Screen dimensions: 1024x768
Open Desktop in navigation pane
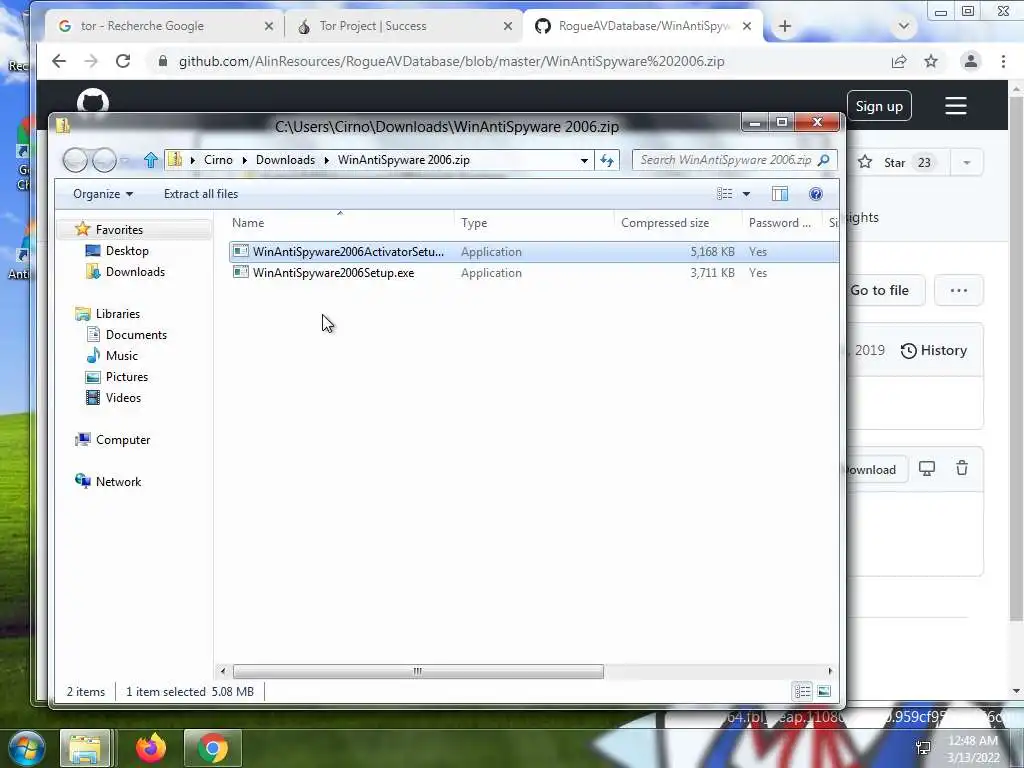point(127,251)
